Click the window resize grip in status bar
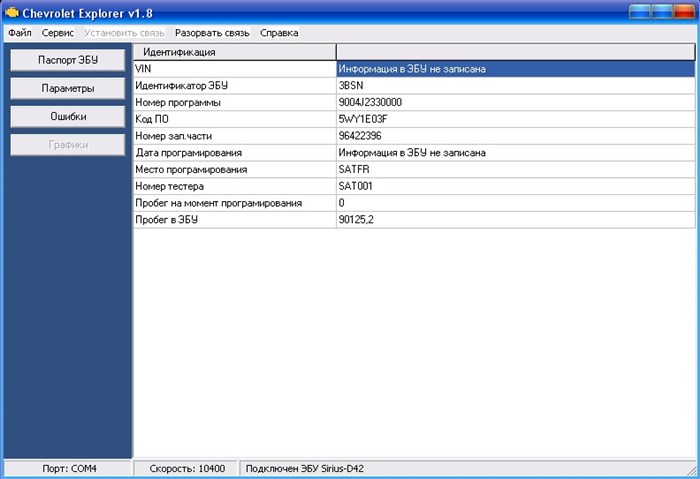Image resolution: width=700 pixels, height=479 pixels. tap(692, 470)
